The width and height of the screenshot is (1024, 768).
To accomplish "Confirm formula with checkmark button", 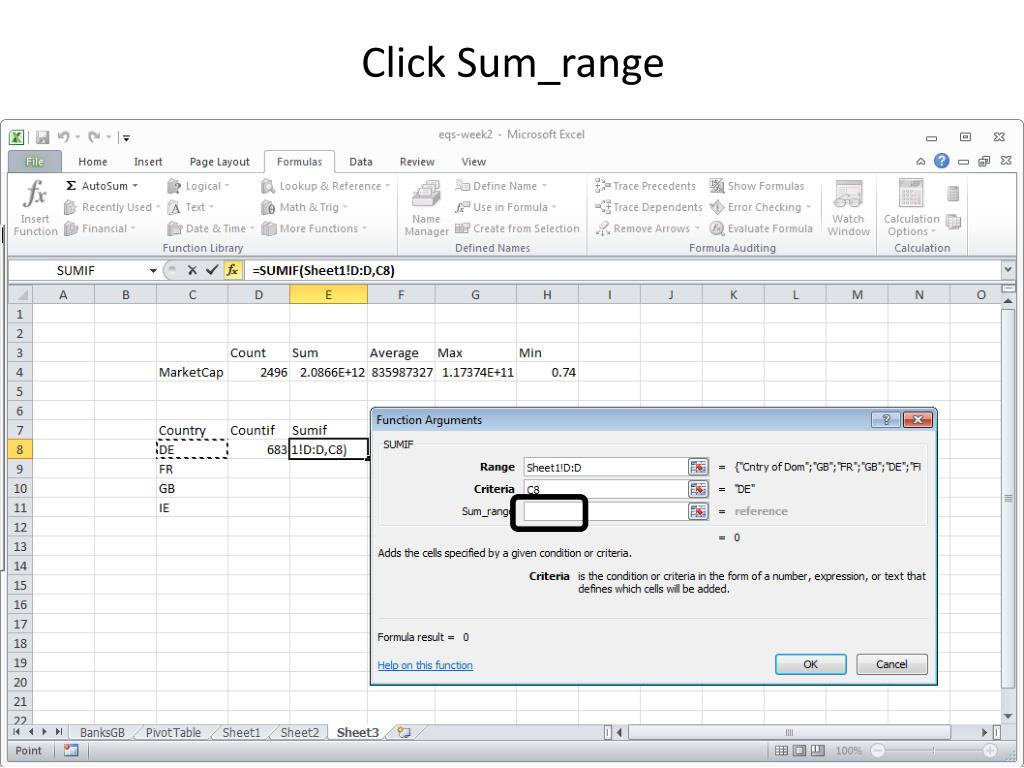I will pyautogui.click(x=212, y=270).
